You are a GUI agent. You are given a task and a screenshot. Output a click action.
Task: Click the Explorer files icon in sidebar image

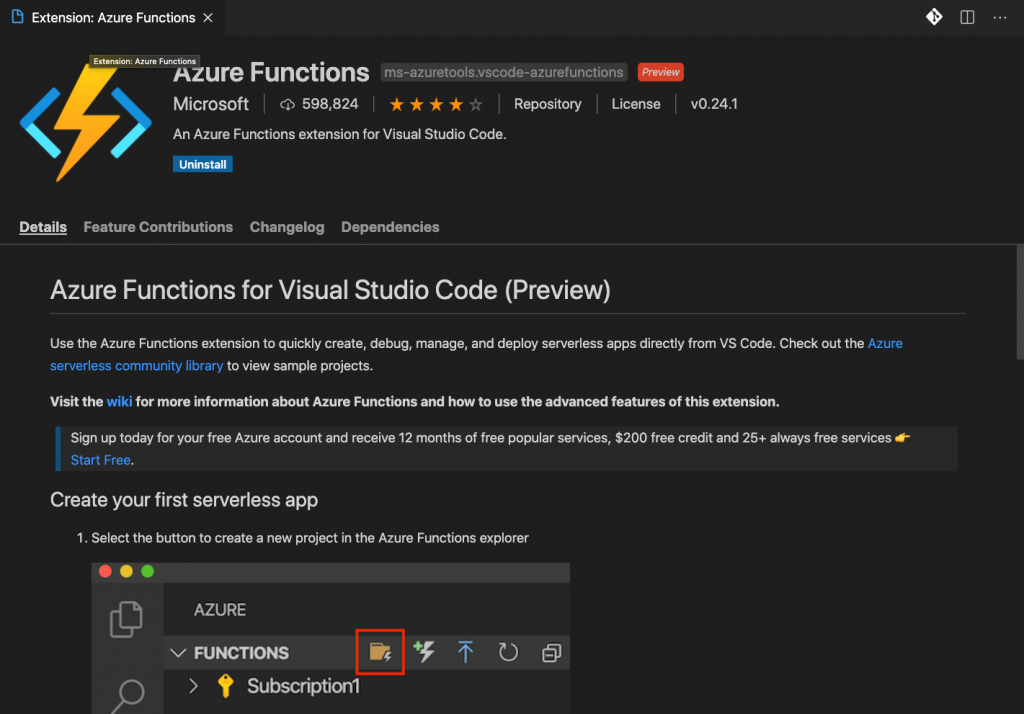point(126,619)
